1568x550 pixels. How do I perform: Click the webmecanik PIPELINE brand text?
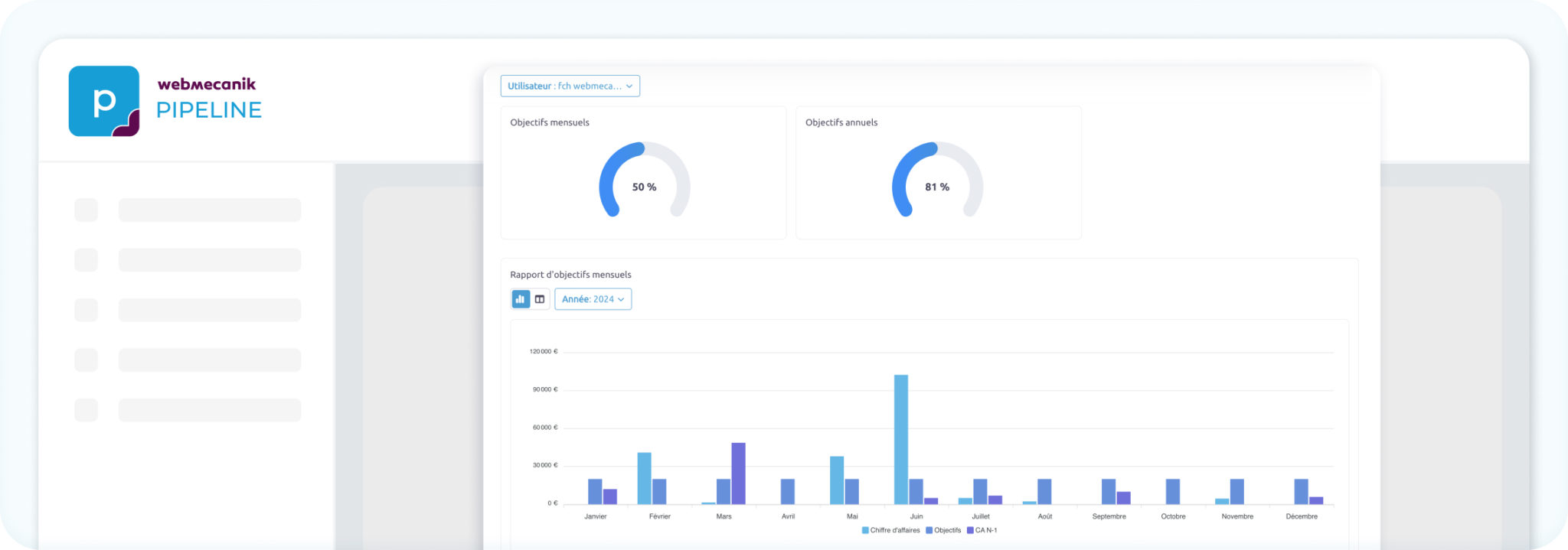point(208,99)
